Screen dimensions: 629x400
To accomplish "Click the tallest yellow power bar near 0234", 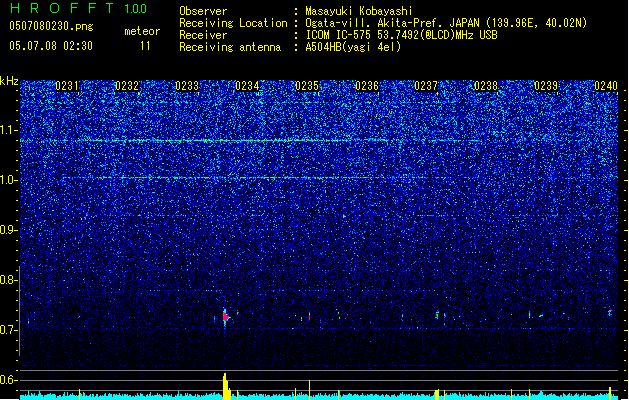I will coord(225,386).
